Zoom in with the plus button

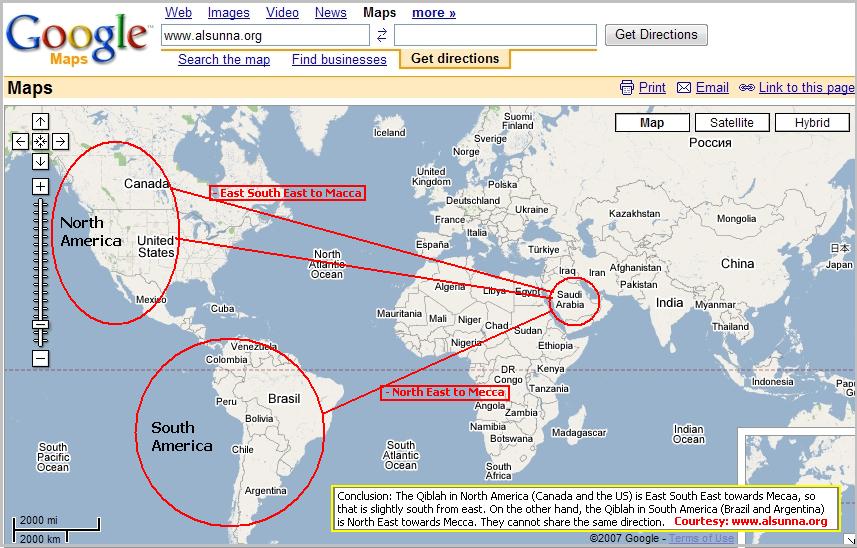[40, 186]
